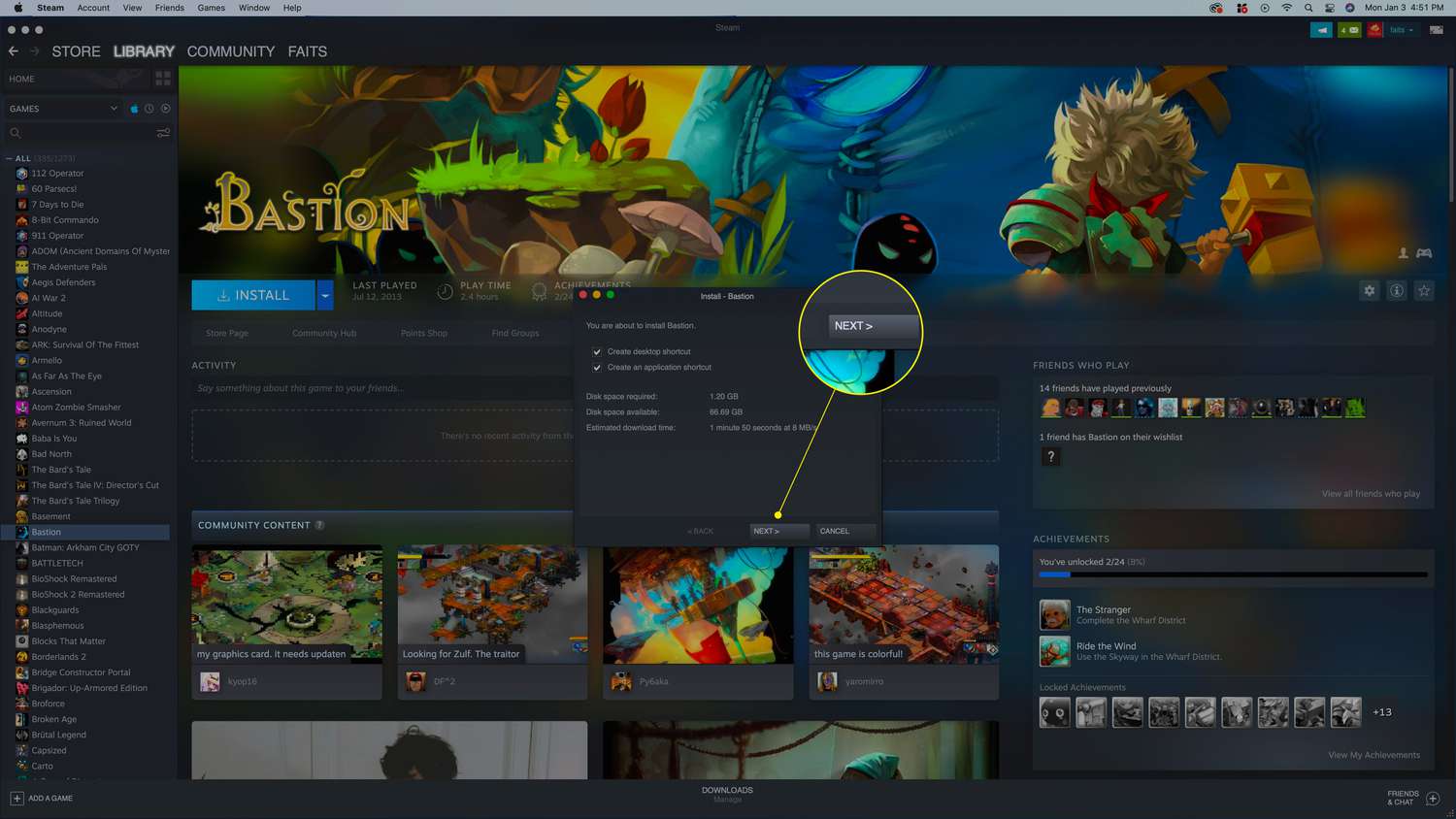The image size is (1456, 819).
Task: Open the Bastion game settings gear icon
Action: [1369, 291]
